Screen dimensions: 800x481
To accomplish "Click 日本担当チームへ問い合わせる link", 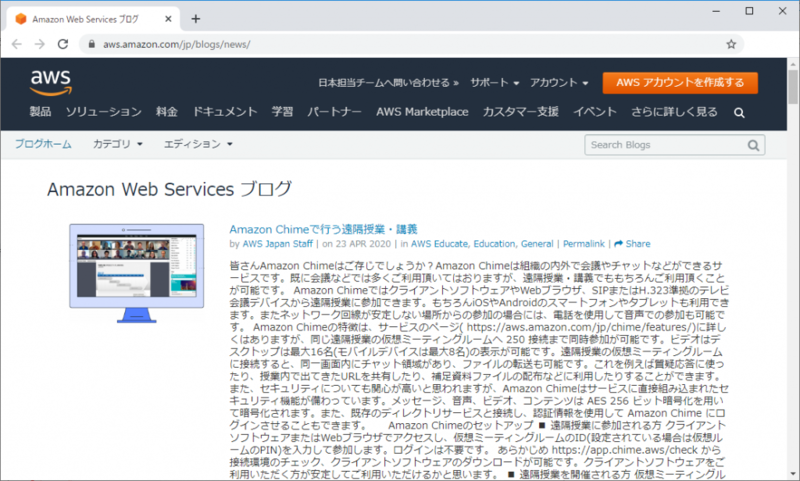I will [388, 83].
